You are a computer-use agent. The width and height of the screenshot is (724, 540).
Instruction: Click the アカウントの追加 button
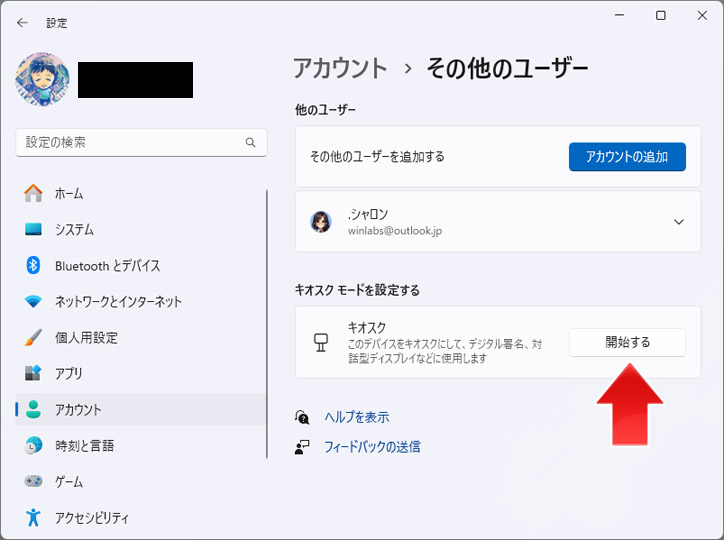click(x=627, y=157)
